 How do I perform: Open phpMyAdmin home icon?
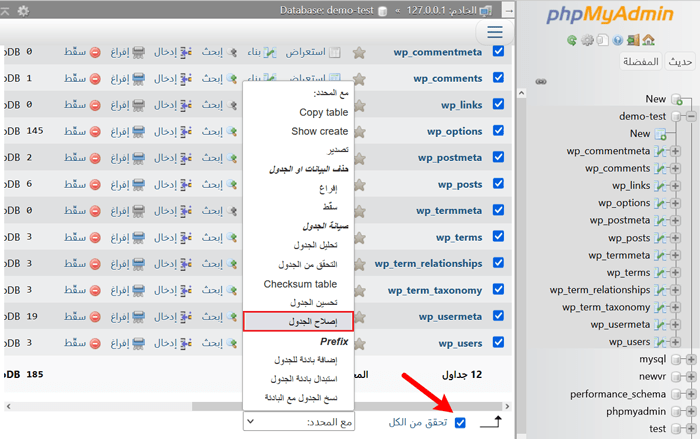tap(649, 40)
